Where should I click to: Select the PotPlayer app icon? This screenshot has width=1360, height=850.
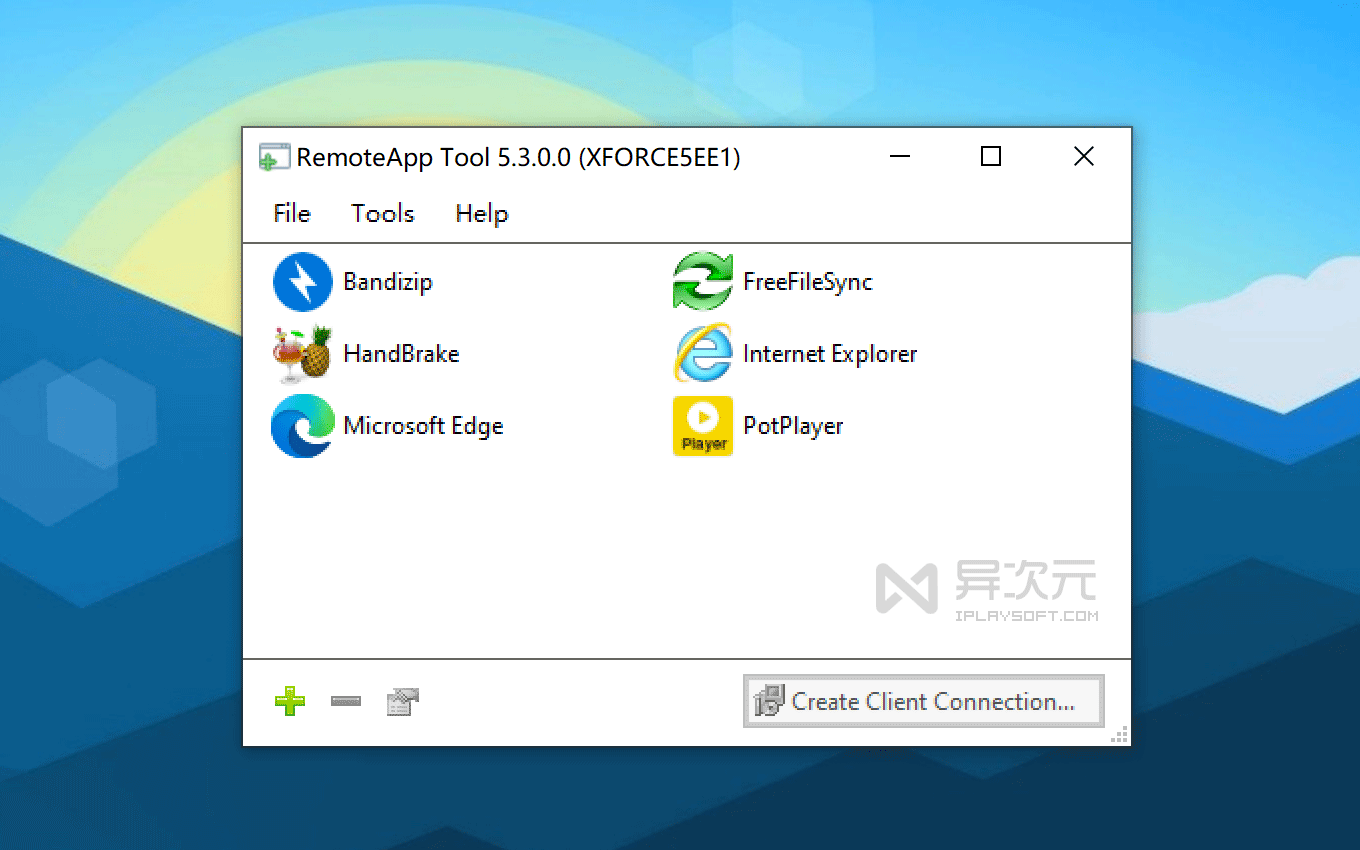point(702,425)
